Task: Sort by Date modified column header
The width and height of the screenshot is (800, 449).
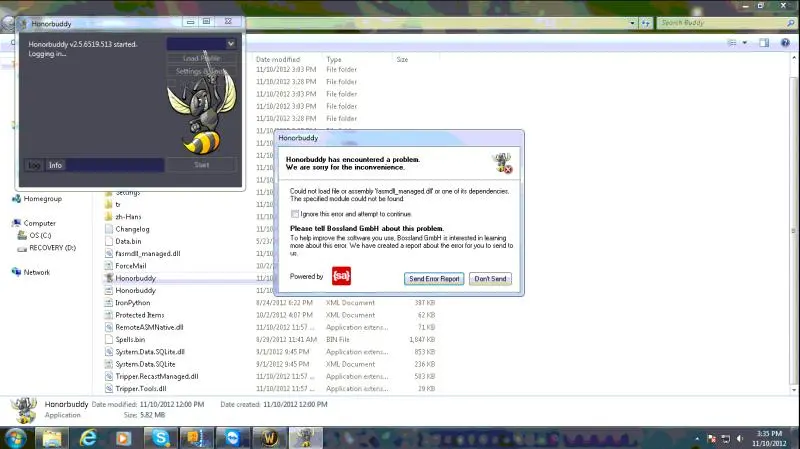Action: click(278, 59)
